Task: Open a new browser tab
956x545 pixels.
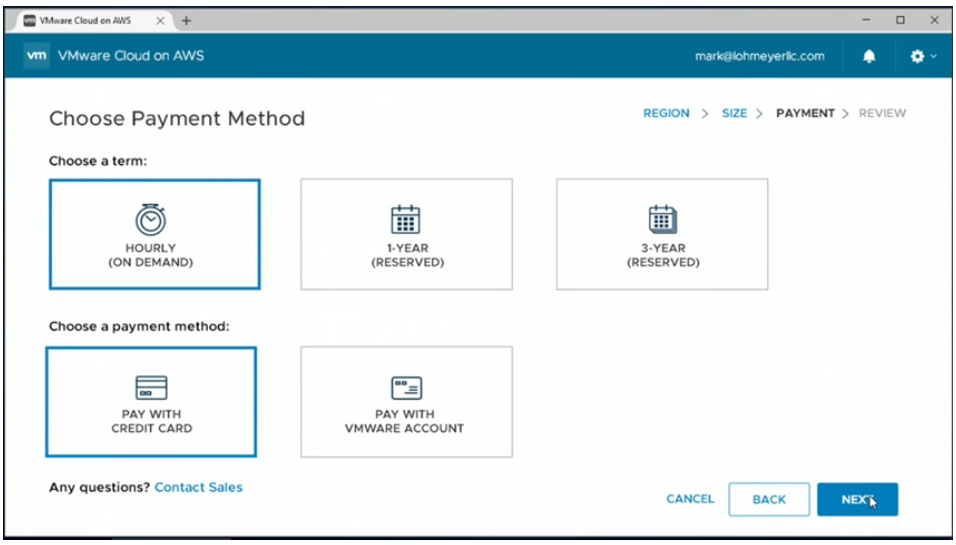Action: tap(187, 21)
